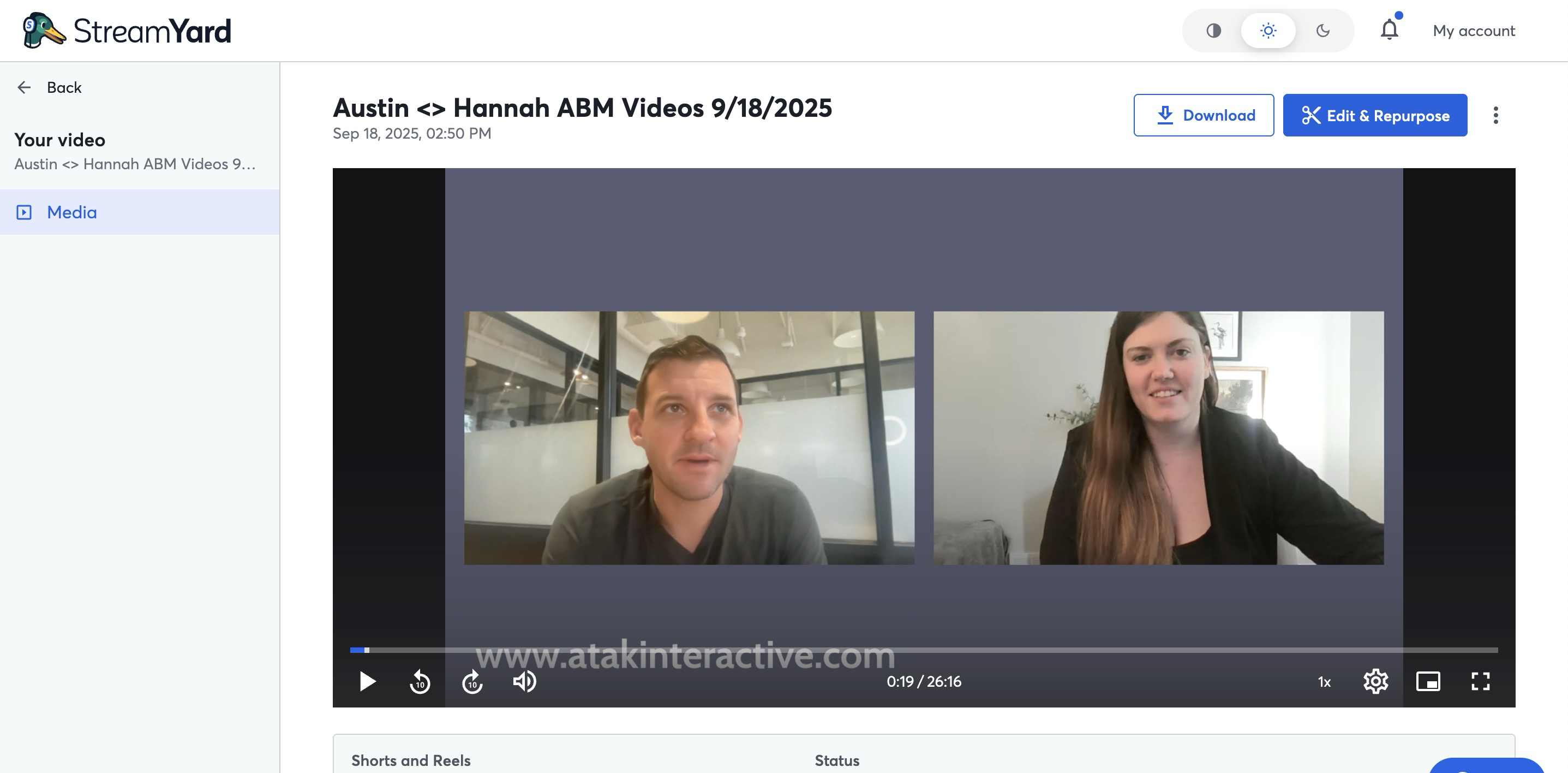Open the notifications bell
This screenshot has height=773, width=1568.
tap(1389, 29)
